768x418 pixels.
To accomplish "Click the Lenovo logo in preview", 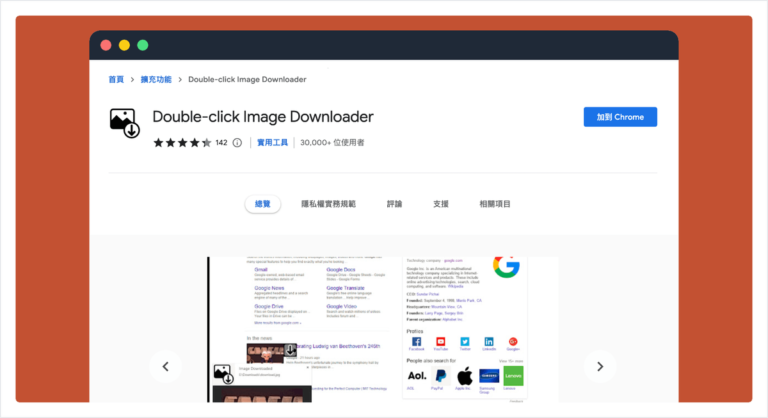I will click(513, 376).
